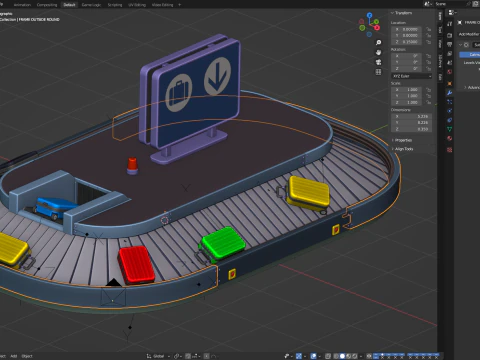This screenshot has width=480, height=360.
Task: Open the Material properties sphere tab
Action: click(450, 138)
